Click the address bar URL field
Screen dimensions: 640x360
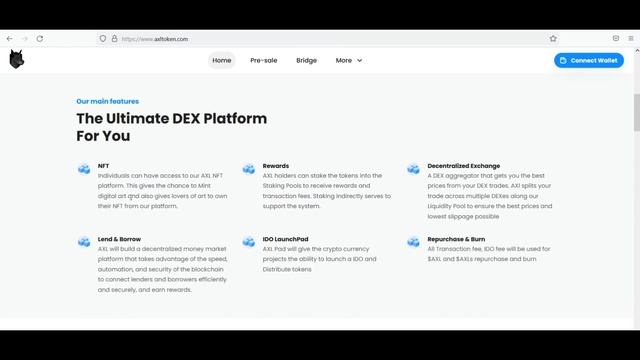click(327, 39)
